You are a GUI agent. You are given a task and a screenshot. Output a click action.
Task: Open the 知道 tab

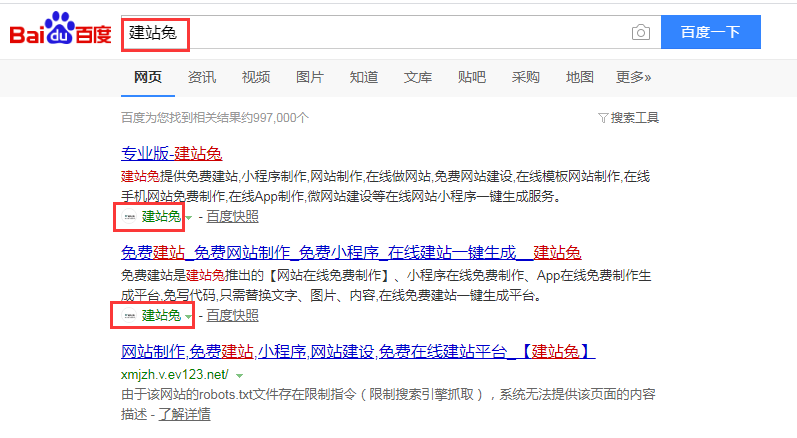tap(364, 77)
